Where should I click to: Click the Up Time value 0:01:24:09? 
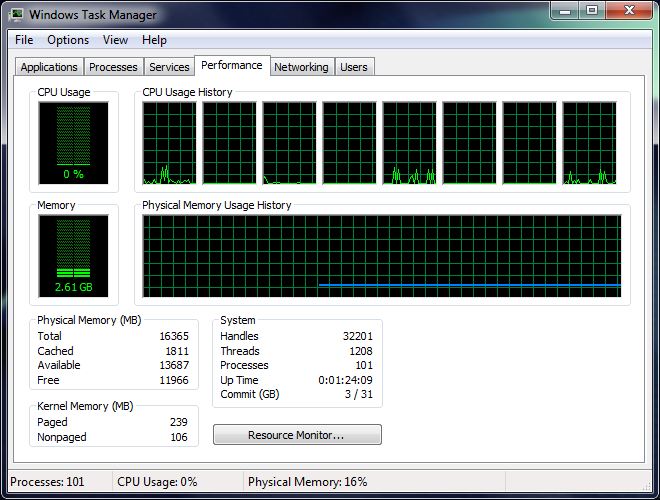point(346,380)
